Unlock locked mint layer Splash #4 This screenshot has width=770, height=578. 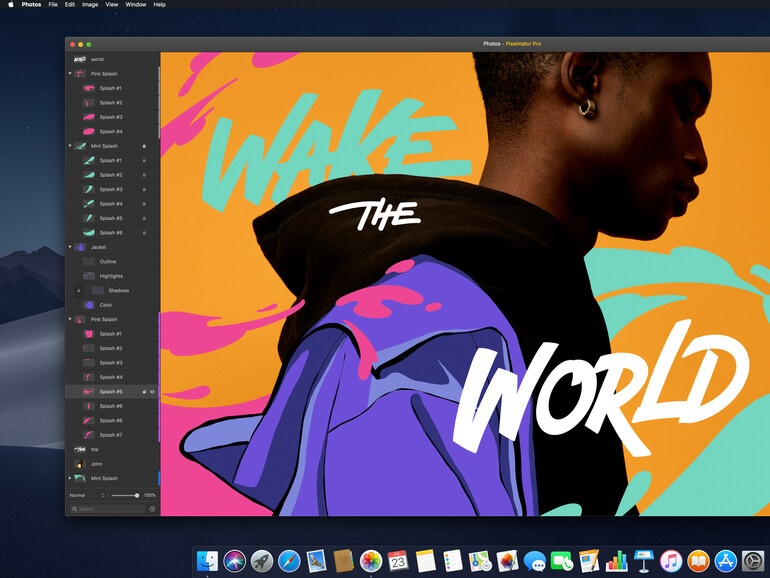pos(144,204)
